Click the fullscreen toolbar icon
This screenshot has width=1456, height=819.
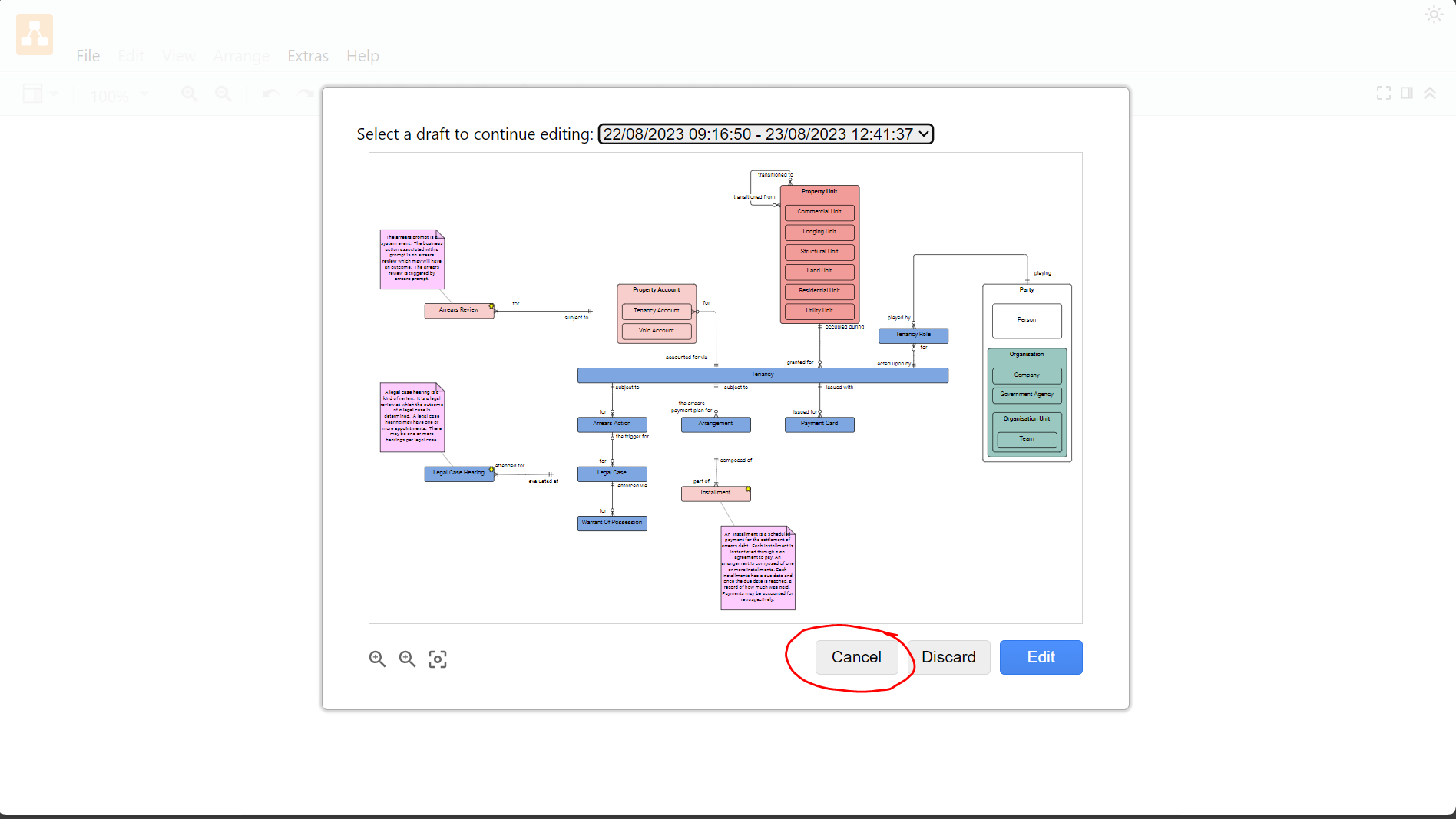[1384, 93]
